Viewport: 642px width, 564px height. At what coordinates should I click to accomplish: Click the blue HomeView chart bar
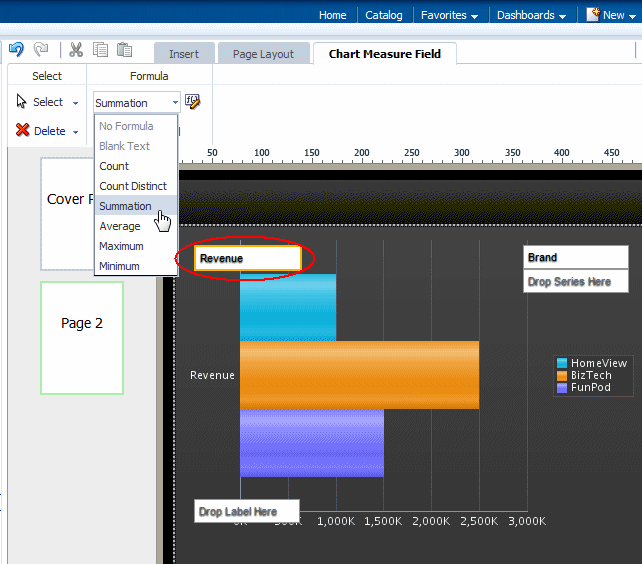288,307
